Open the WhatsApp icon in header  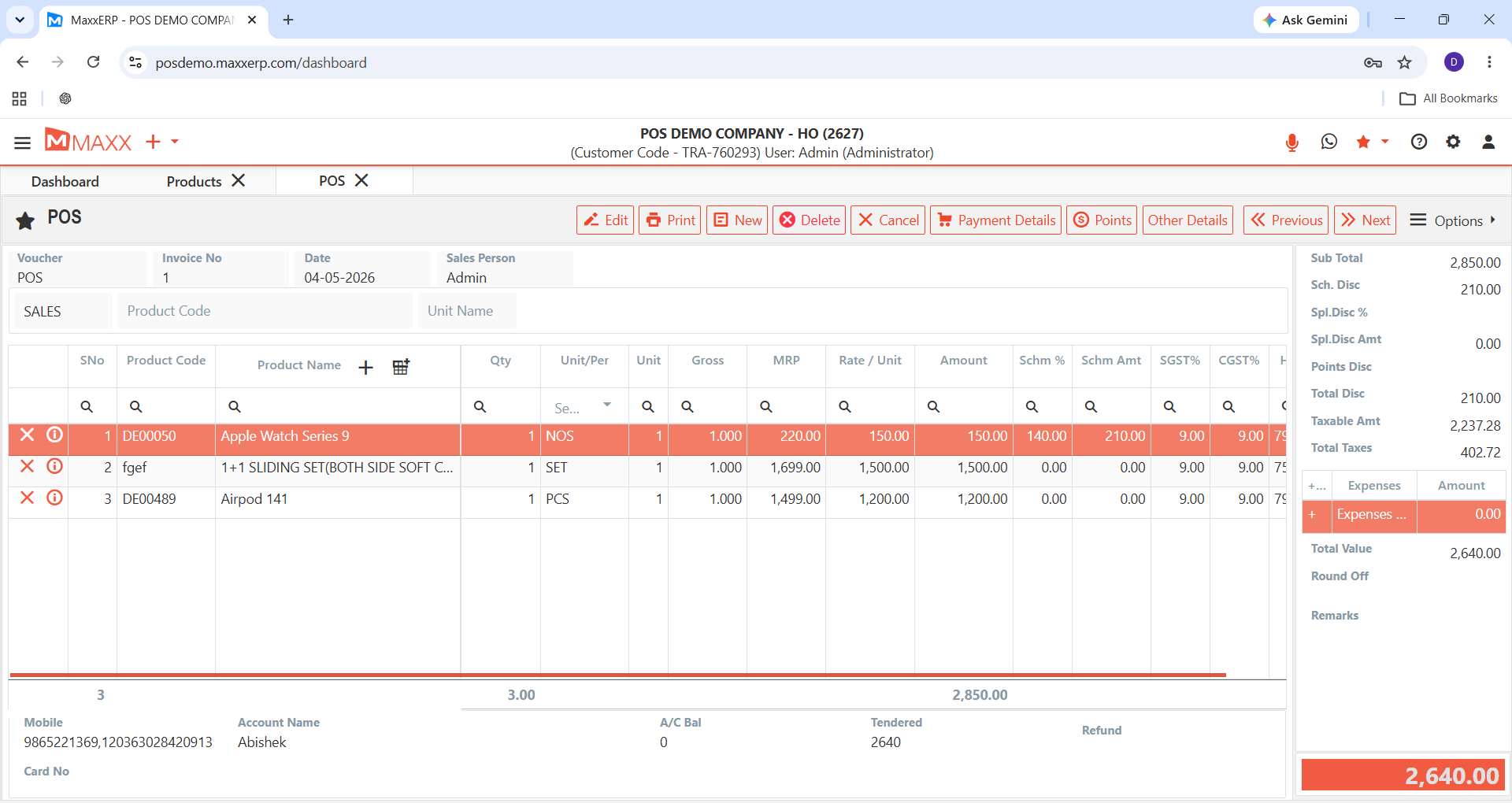coord(1329,142)
